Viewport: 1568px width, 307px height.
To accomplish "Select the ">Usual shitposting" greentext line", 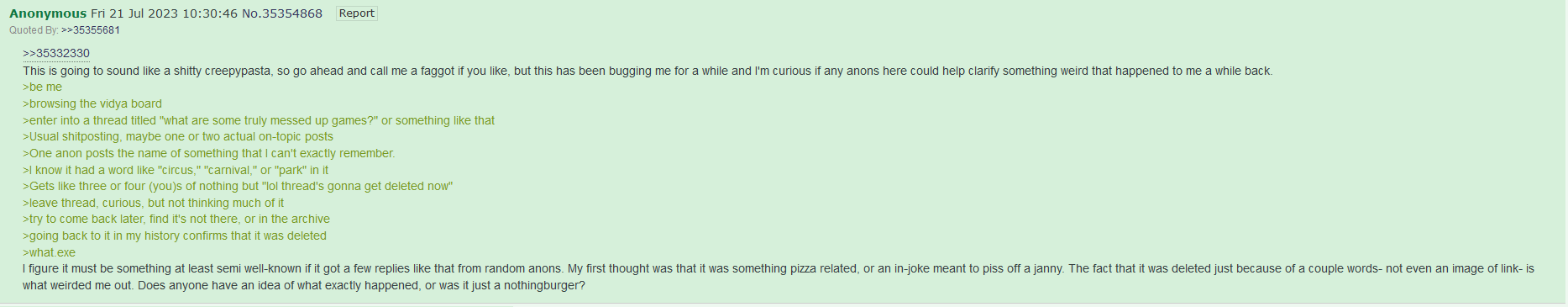I will point(178,137).
